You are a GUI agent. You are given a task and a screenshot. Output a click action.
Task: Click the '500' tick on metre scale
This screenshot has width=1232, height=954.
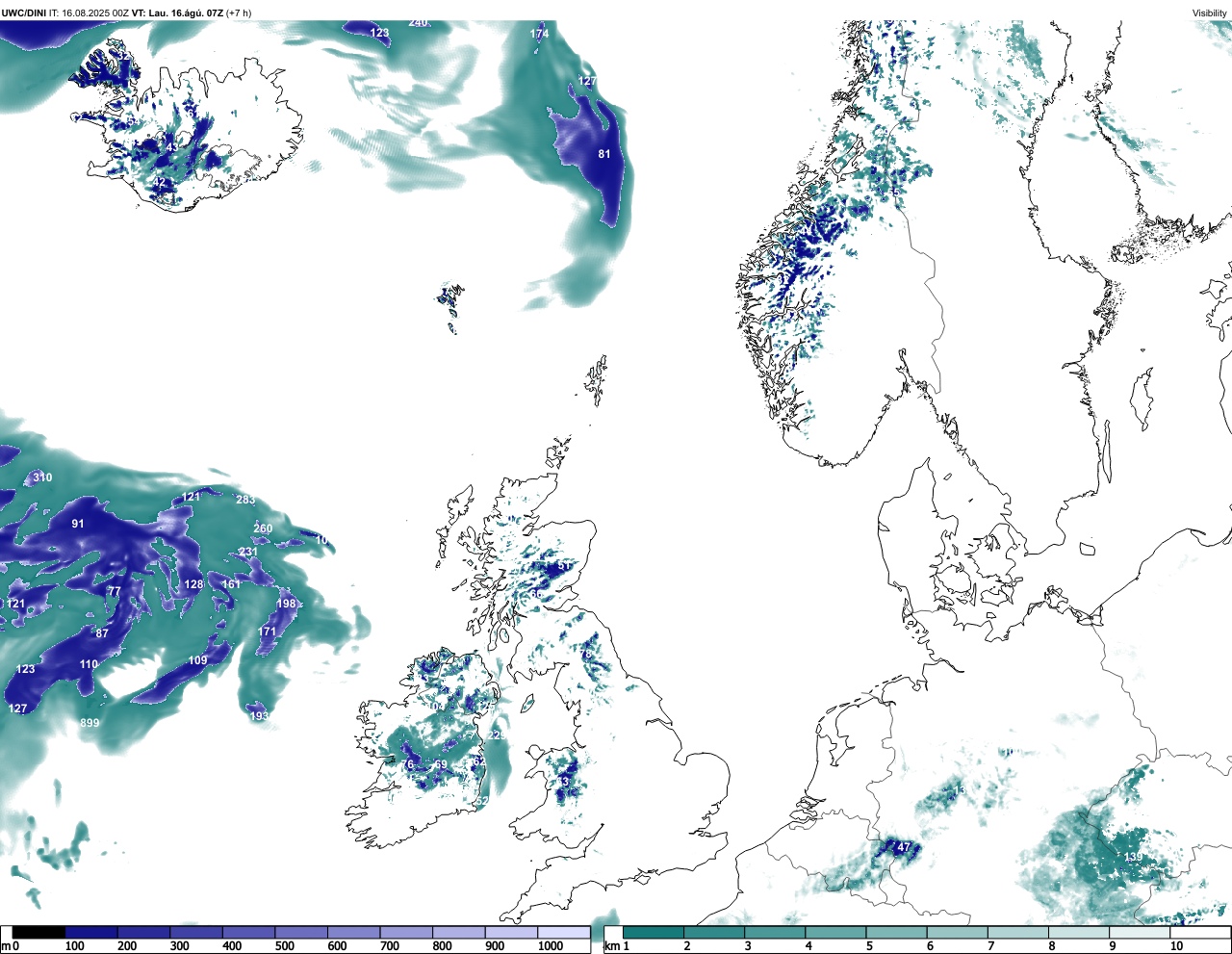[x=285, y=946]
